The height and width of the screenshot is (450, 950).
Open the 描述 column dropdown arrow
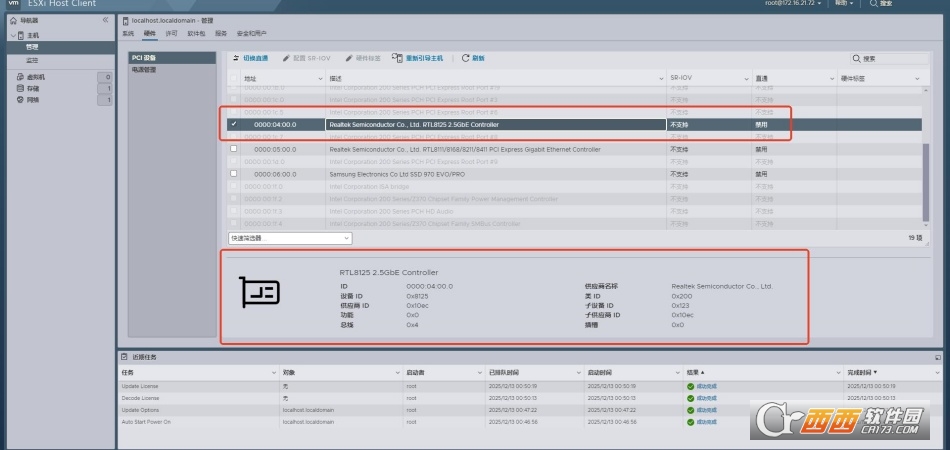pyautogui.click(x=661, y=79)
